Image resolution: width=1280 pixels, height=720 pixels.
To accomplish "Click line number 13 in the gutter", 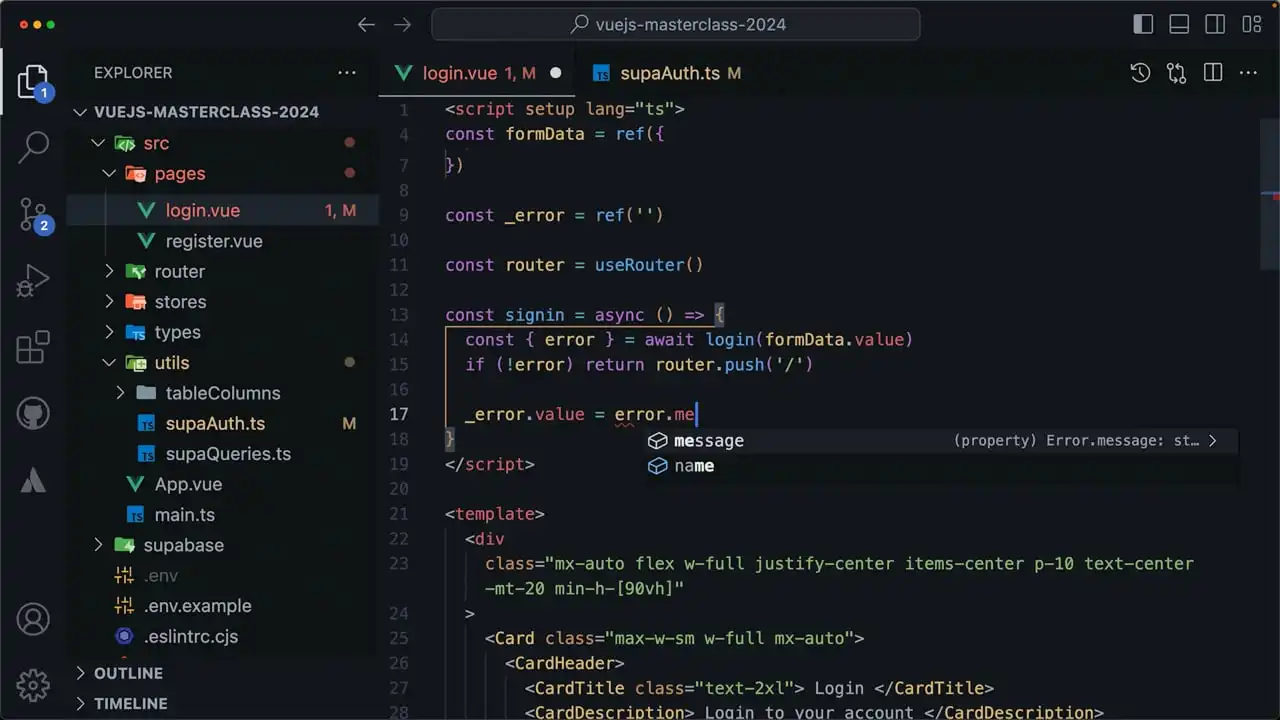I will tap(399, 315).
